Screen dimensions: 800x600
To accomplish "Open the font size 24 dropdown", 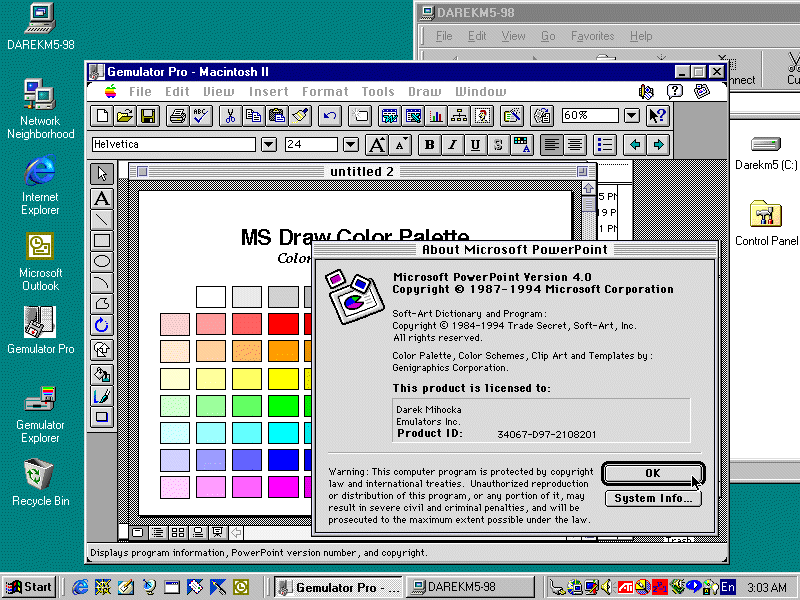I will coord(351,144).
